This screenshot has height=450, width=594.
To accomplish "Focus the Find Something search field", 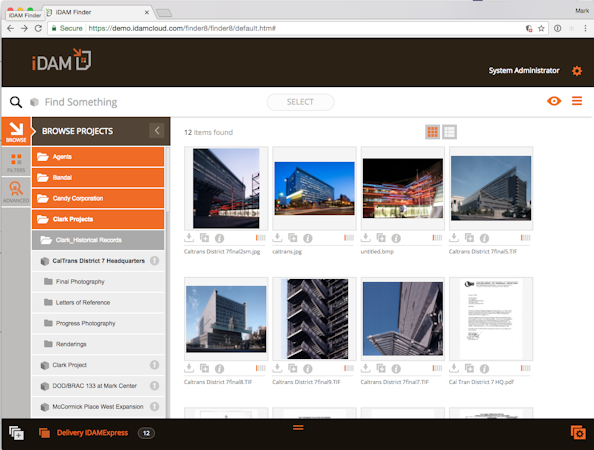I will pos(81,102).
